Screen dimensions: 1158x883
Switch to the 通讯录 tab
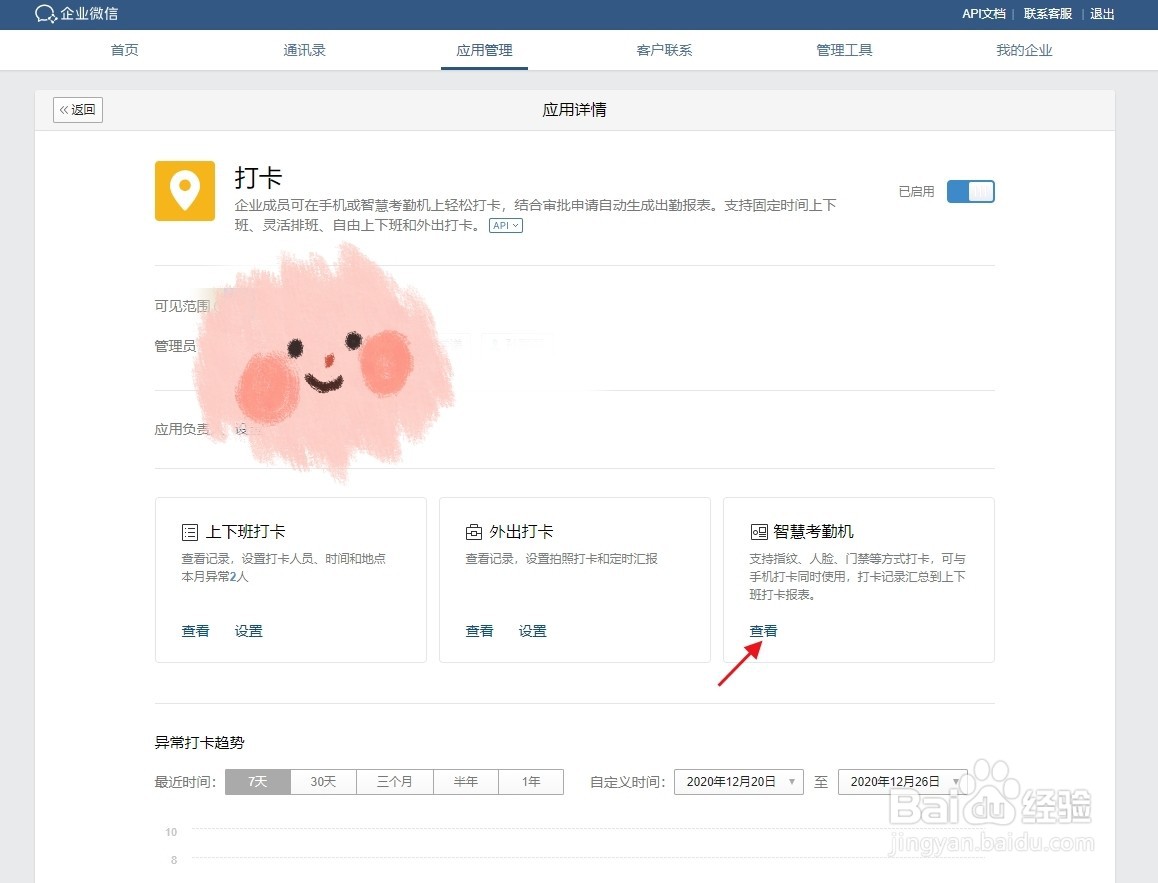click(x=304, y=49)
